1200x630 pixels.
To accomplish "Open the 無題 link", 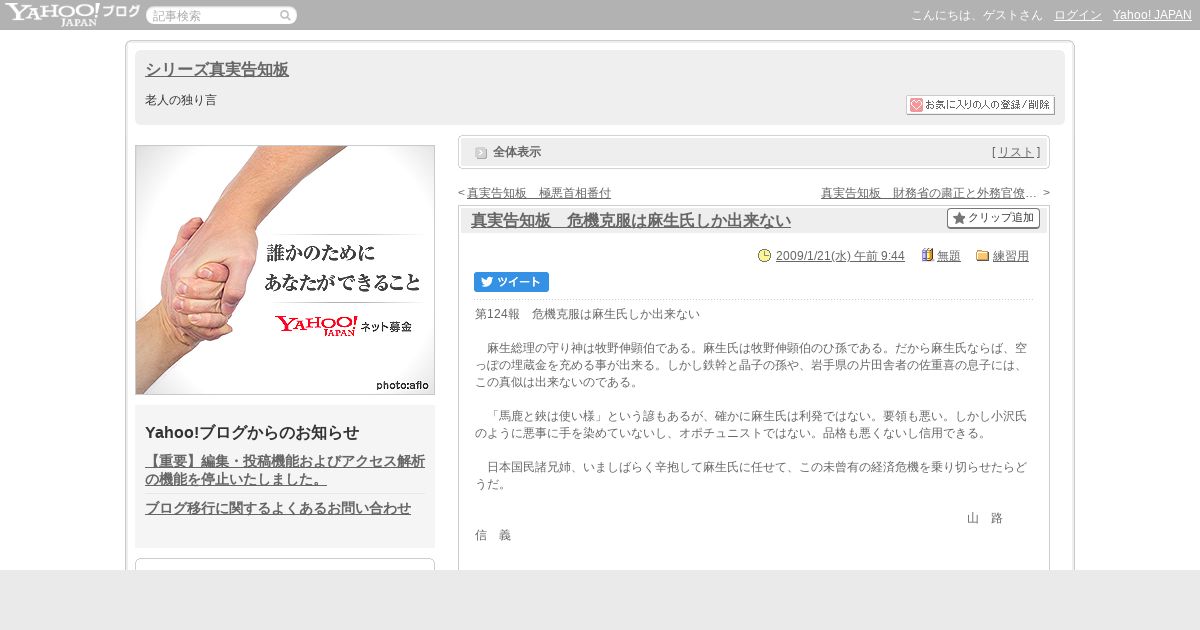I will point(949,256).
